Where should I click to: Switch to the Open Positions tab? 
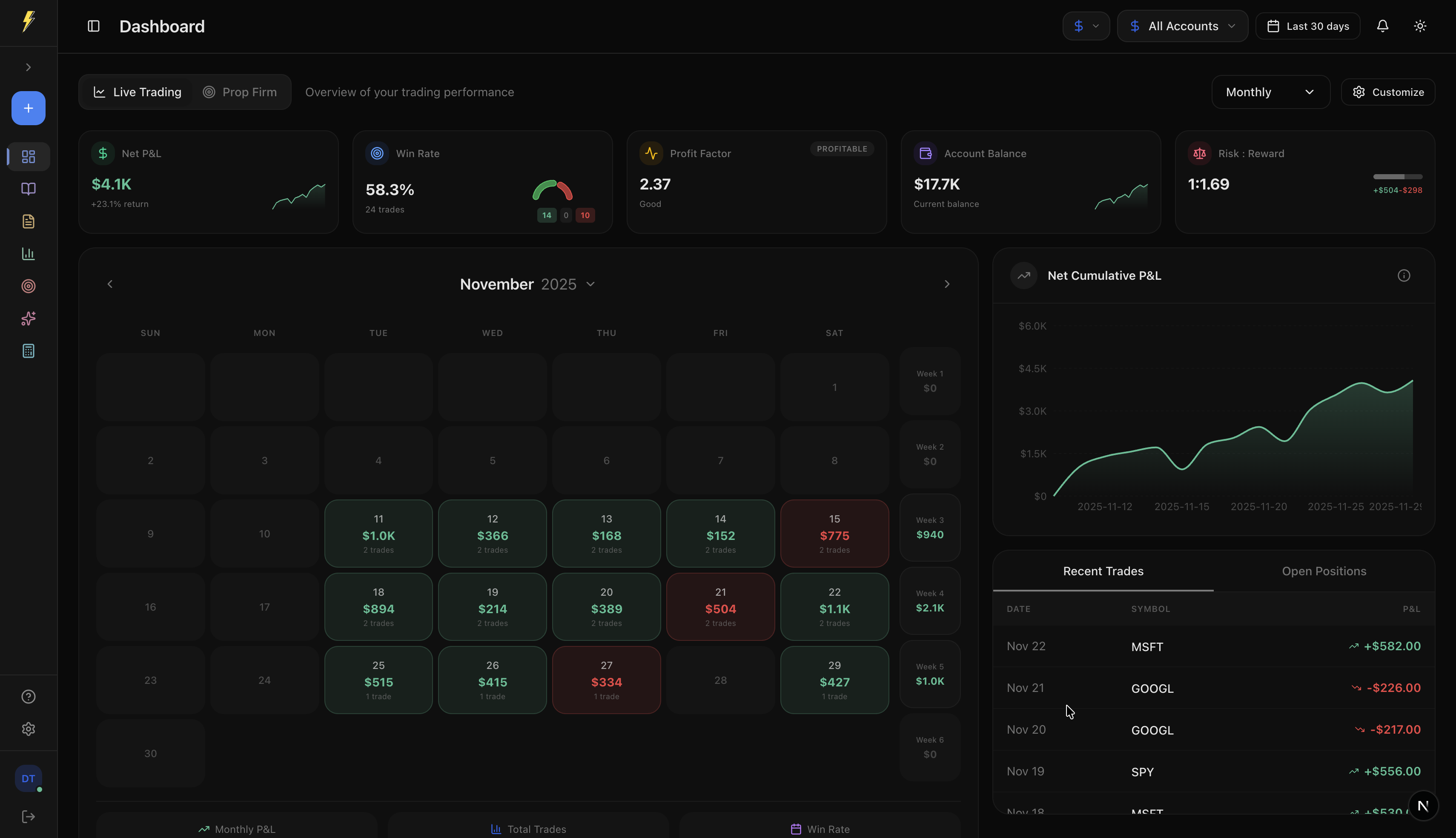coord(1324,571)
